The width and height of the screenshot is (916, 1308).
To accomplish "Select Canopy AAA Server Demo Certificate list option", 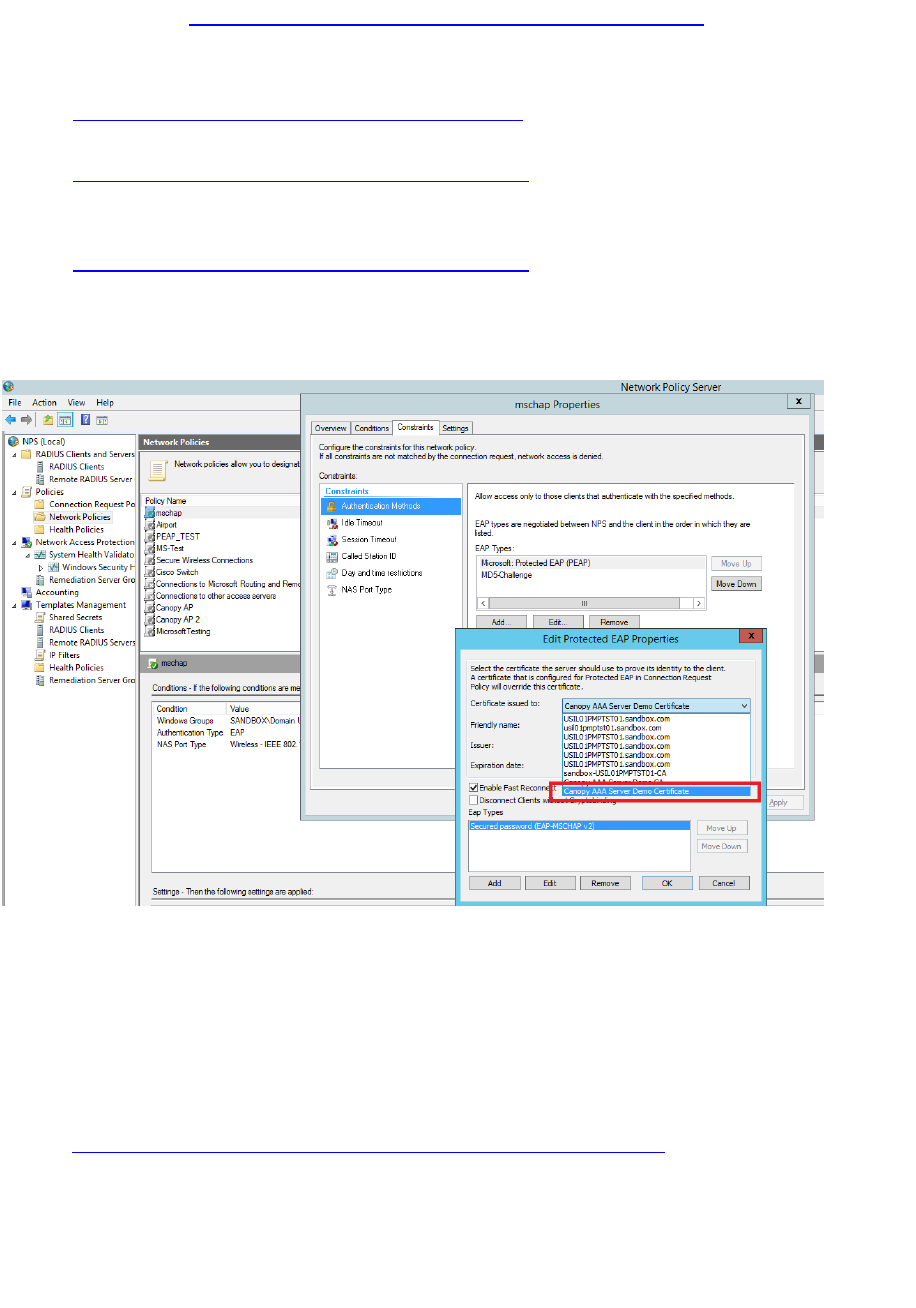I will [x=656, y=791].
